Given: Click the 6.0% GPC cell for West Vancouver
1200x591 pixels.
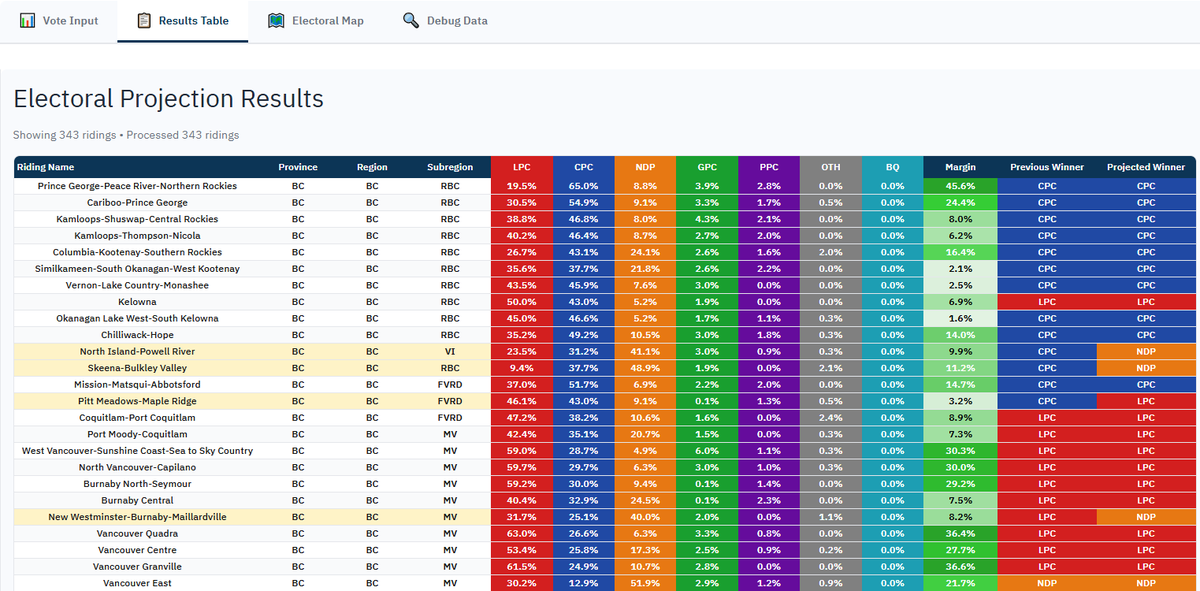Looking at the screenshot, I should [x=707, y=450].
